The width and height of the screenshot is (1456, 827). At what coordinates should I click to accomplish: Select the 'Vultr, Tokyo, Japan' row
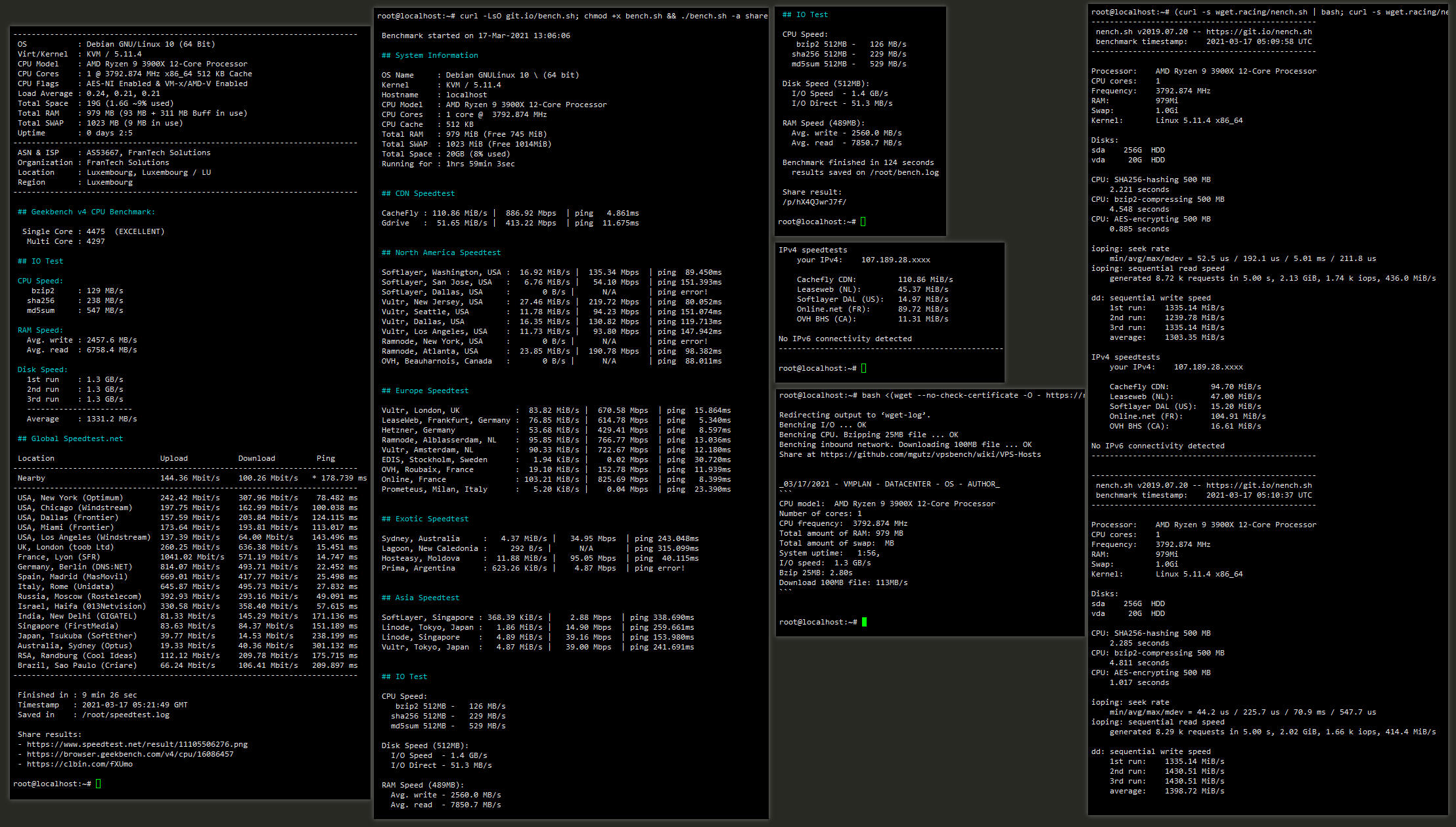click(538, 647)
